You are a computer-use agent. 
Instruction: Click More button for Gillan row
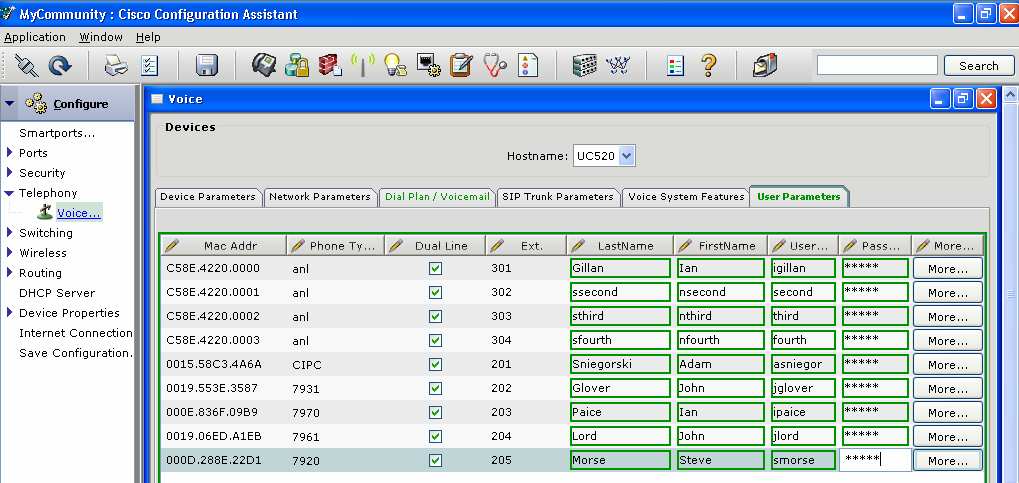pos(948,268)
